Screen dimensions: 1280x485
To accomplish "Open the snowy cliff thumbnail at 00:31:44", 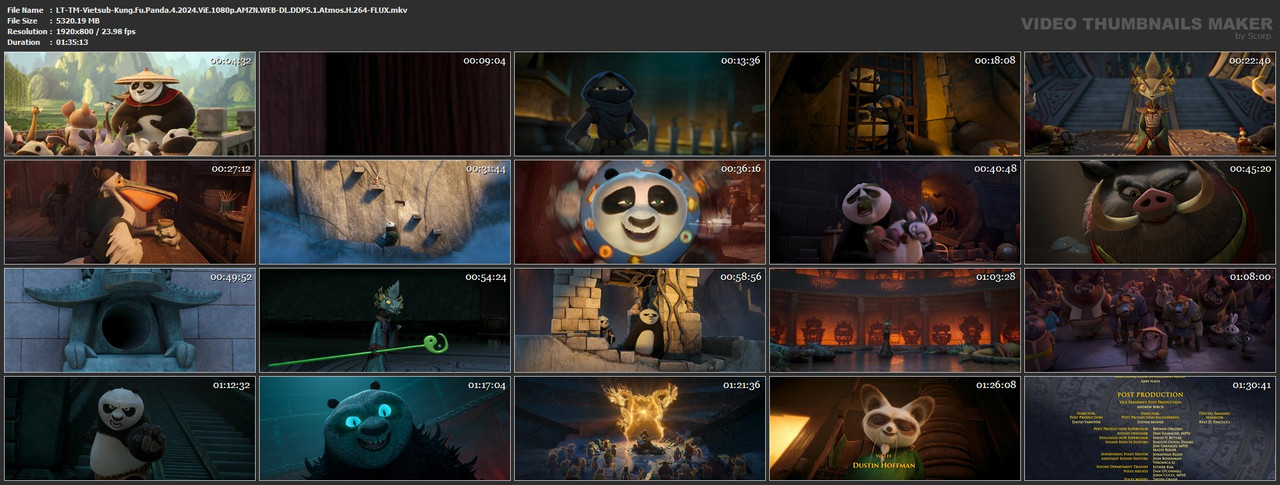I will pos(385,212).
